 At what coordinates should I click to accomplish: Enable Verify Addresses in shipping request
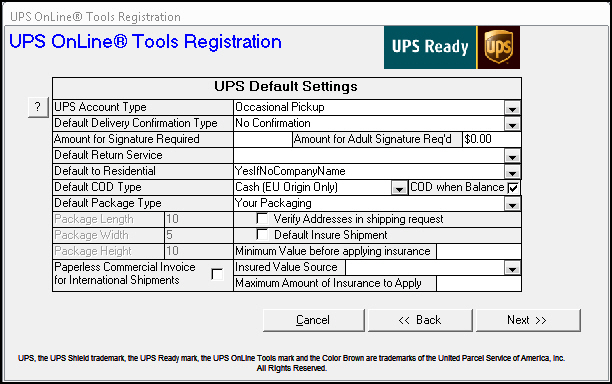[262, 219]
